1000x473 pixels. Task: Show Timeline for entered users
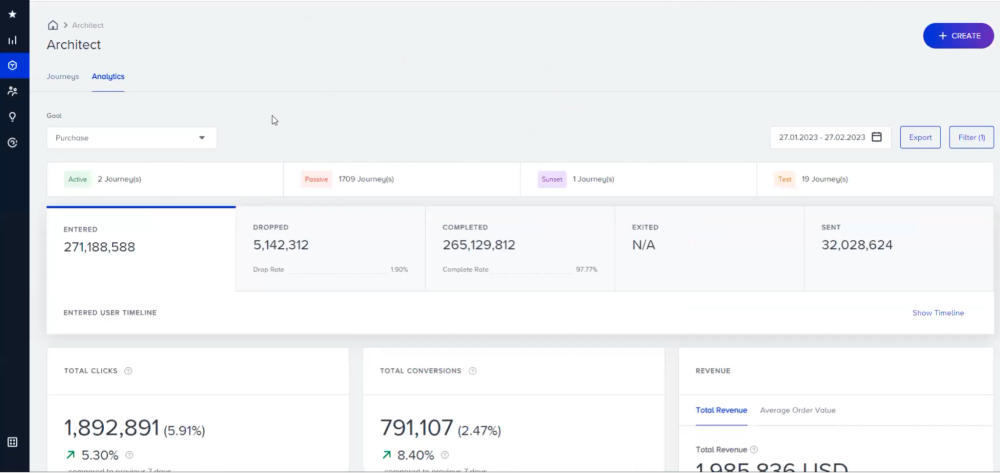point(937,313)
